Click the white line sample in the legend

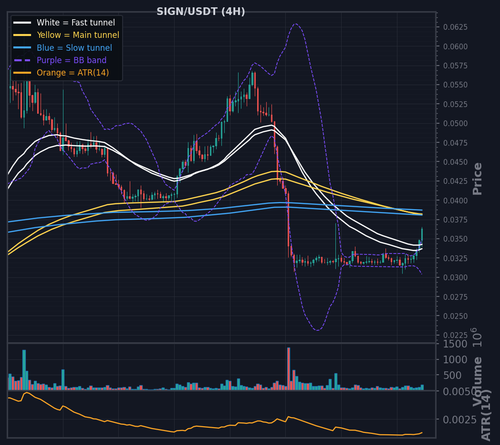(22, 23)
